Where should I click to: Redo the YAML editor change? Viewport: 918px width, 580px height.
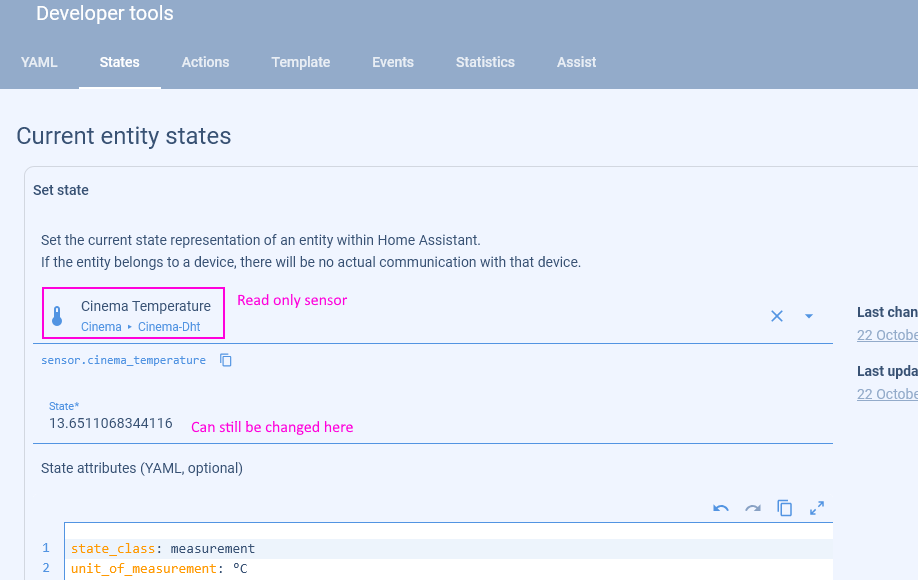(753, 508)
